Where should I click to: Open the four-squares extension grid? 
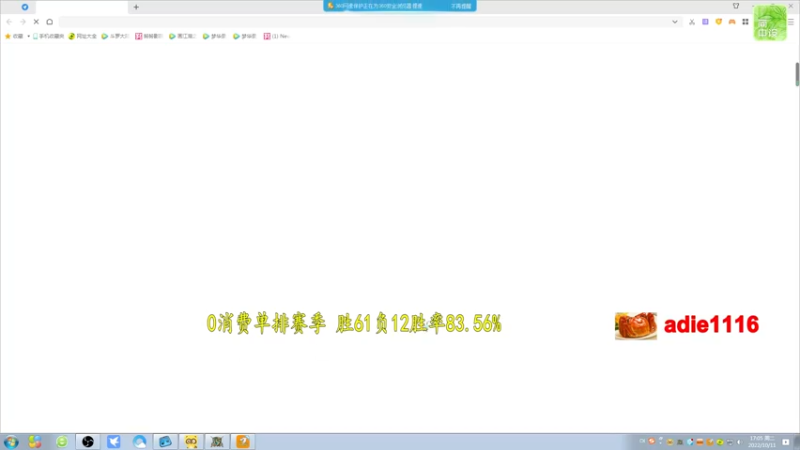[745, 22]
